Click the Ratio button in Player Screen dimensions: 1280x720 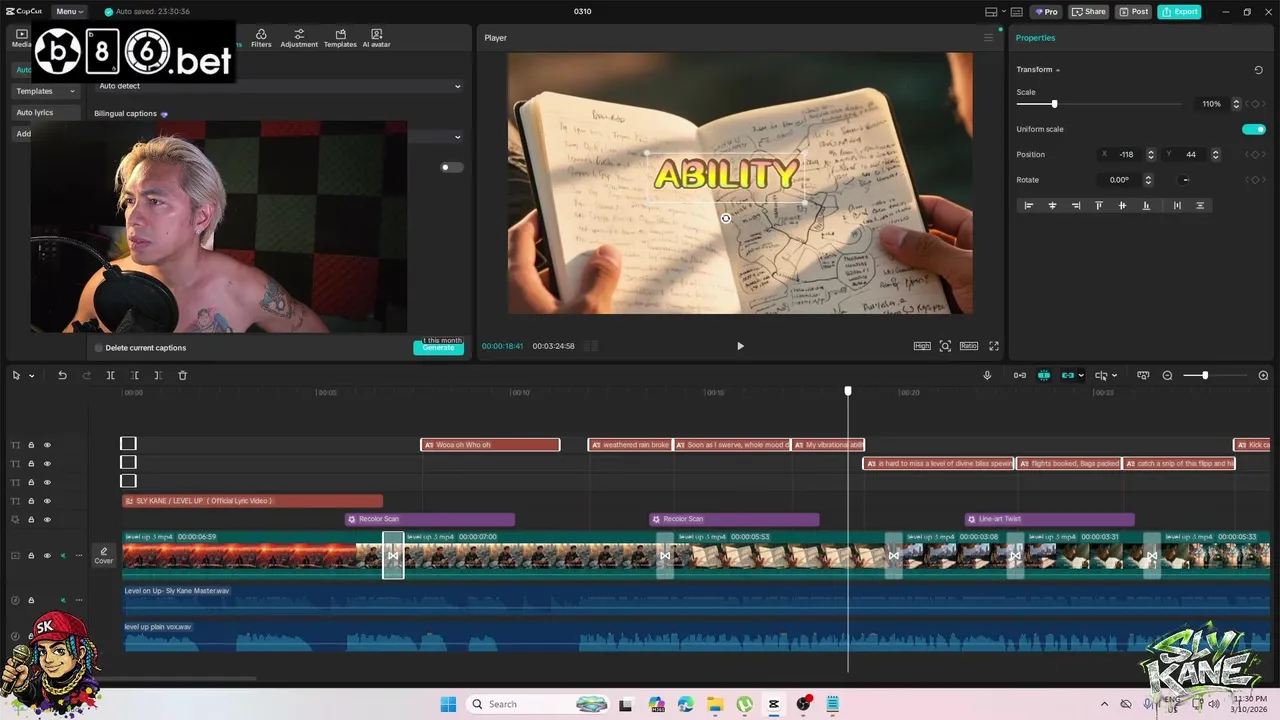click(969, 346)
